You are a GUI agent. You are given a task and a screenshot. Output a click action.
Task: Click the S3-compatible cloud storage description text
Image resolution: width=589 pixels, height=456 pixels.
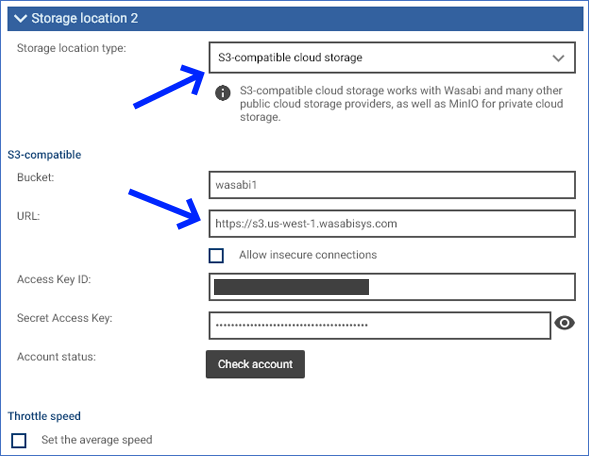(401, 104)
